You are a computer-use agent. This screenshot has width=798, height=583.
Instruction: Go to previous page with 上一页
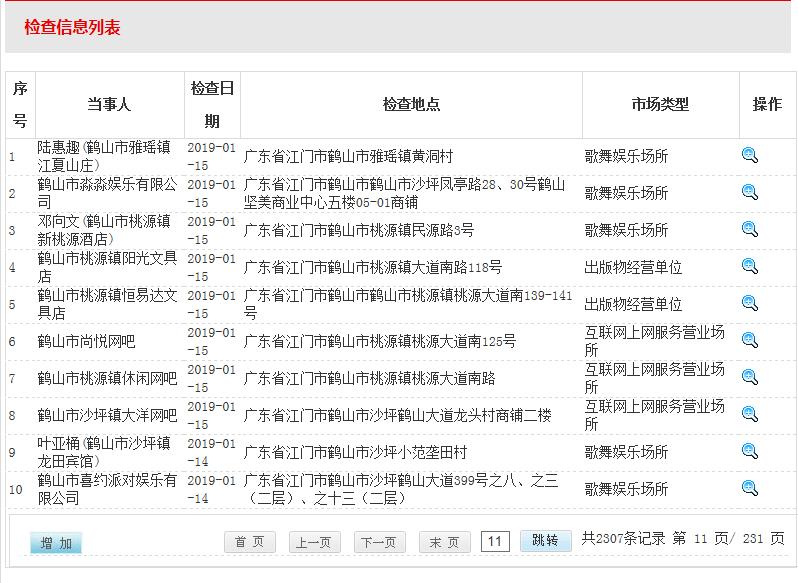[x=314, y=542]
